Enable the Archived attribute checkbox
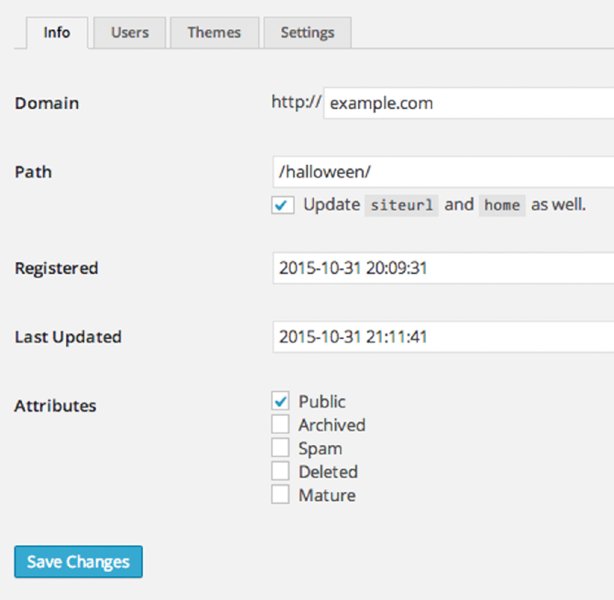Screen dimensions: 614x600 click(281, 425)
